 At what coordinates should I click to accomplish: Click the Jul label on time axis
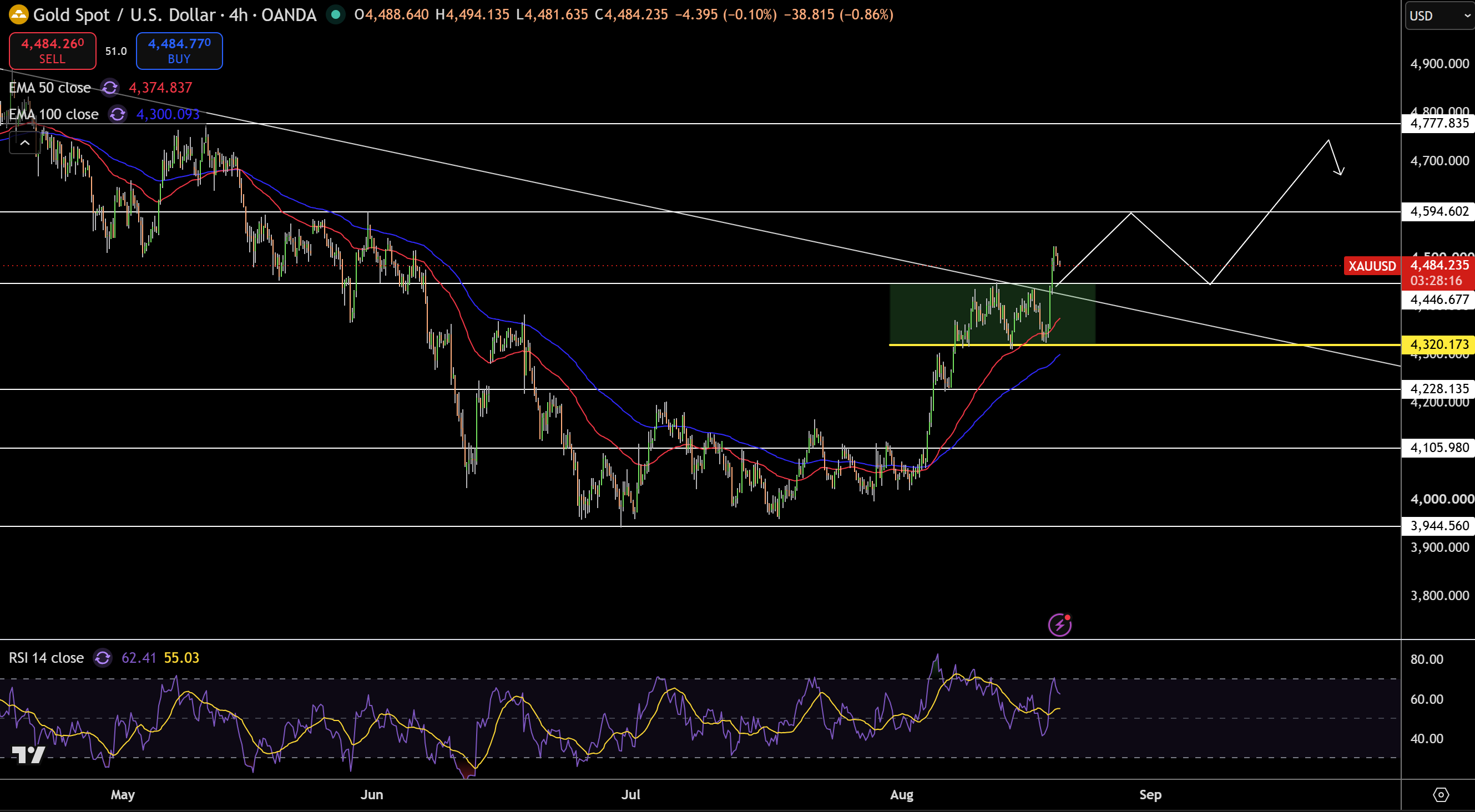631,795
